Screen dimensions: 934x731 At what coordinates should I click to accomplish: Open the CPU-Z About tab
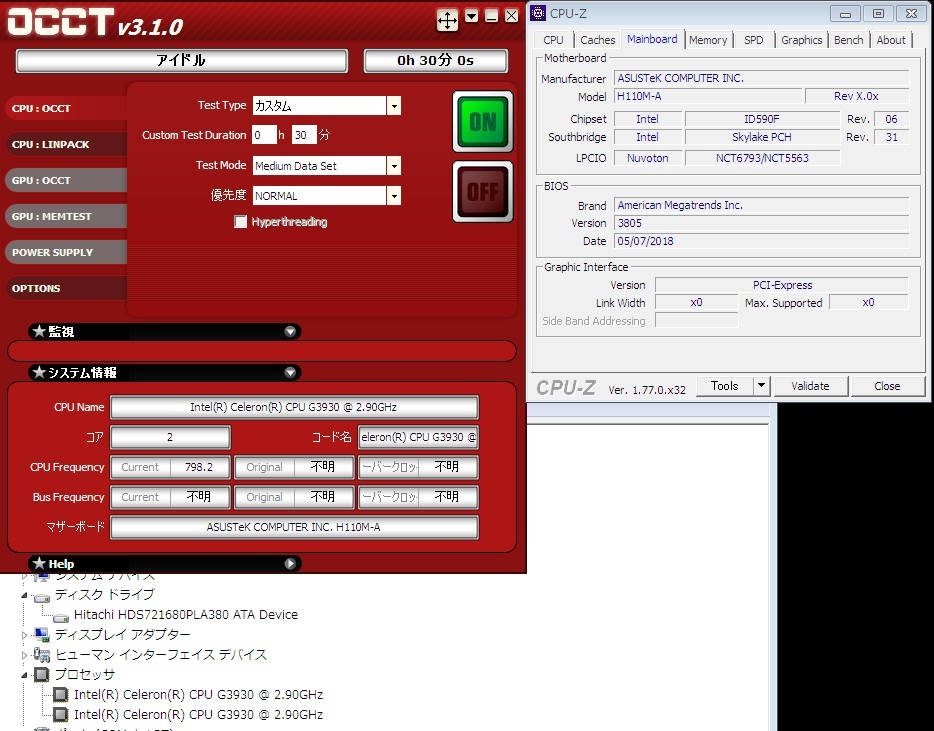pos(891,40)
